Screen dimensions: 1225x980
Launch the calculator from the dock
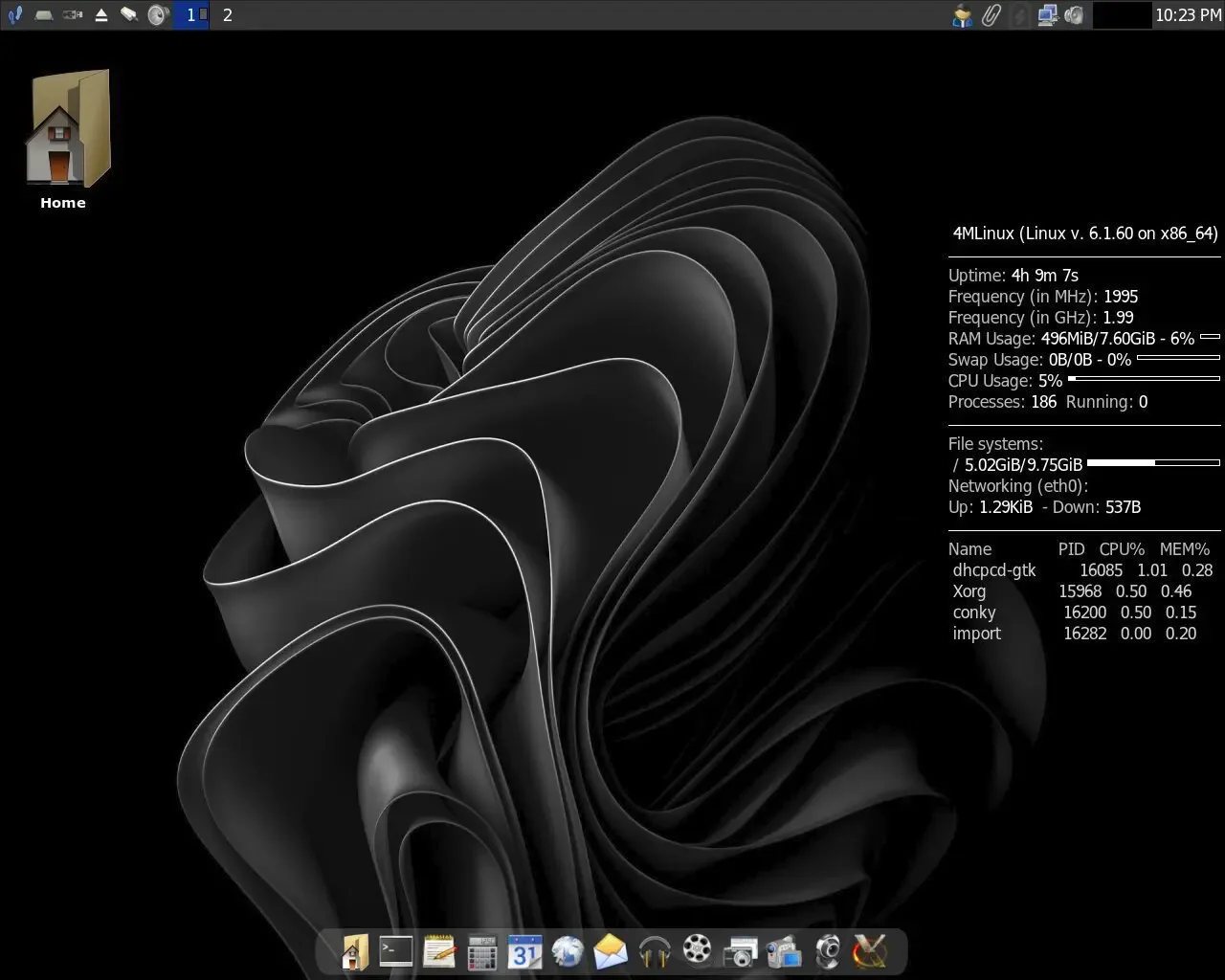(x=481, y=952)
